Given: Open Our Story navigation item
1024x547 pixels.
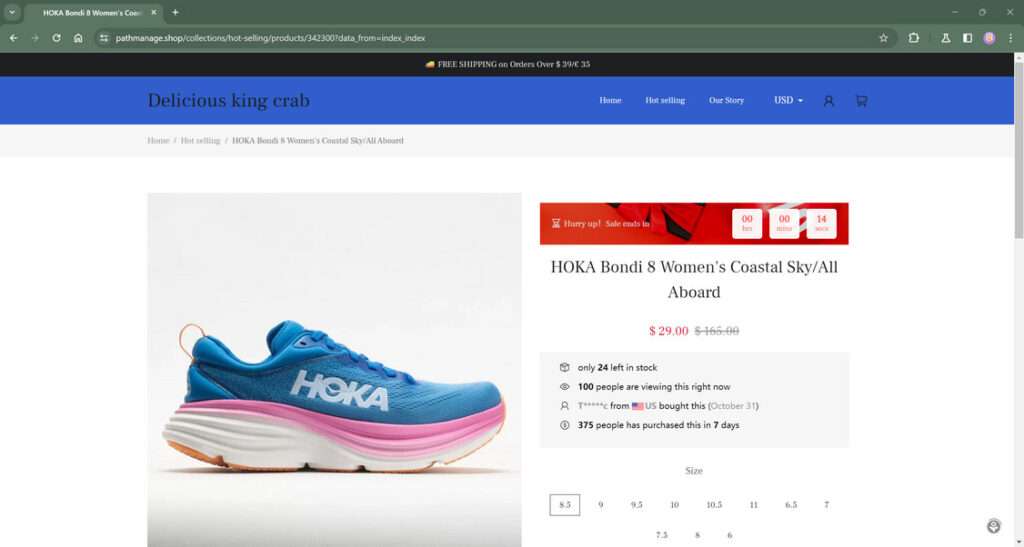Looking at the screenshot, I should (x=726, y=100).
